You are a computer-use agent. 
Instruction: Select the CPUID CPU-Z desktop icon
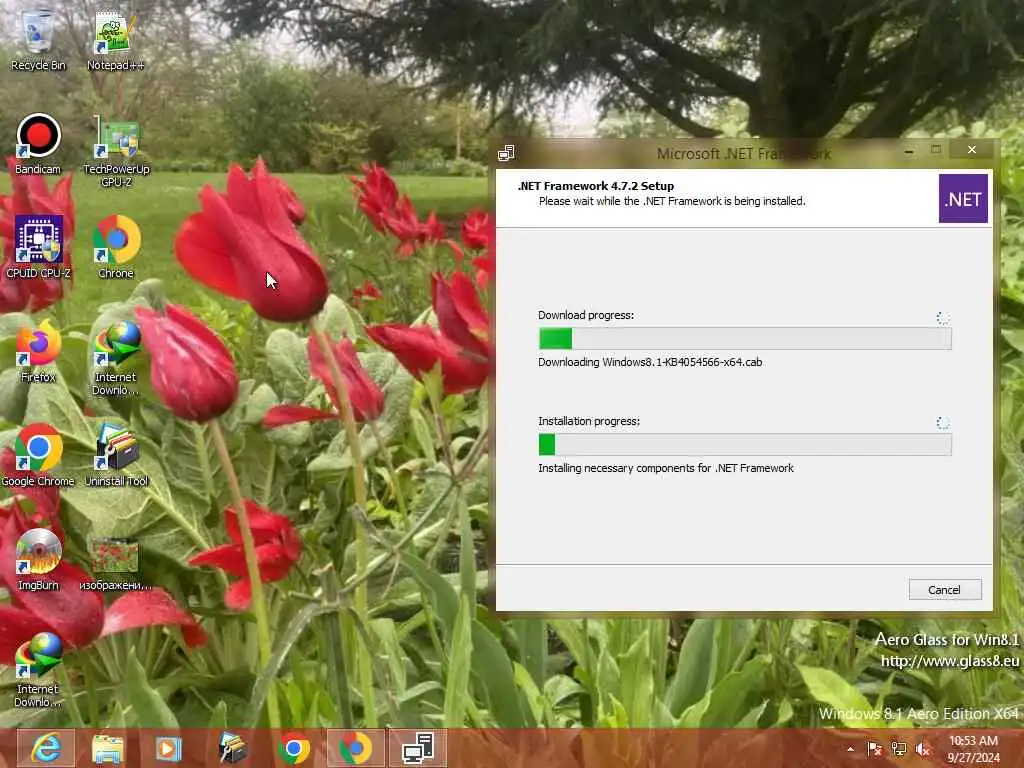coord(38,247)
